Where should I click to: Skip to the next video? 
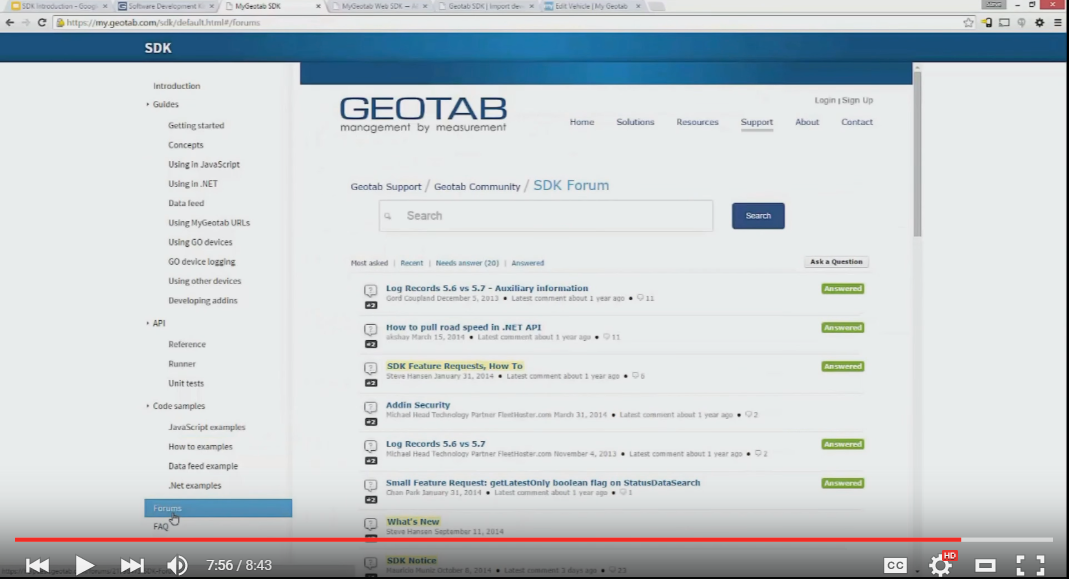coord(132,565)
